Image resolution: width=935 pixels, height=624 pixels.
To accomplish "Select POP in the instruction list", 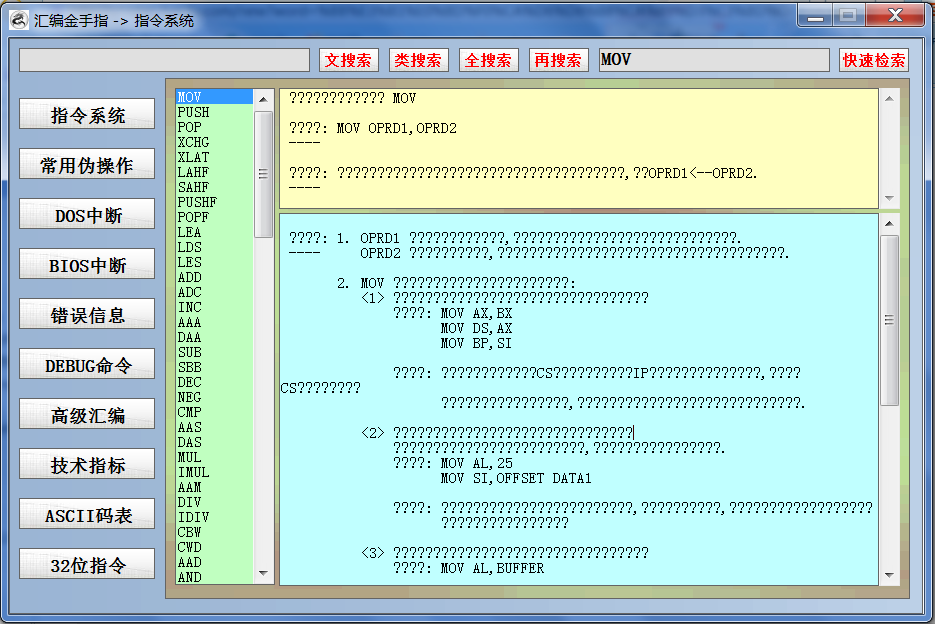I will pos(214,127).
